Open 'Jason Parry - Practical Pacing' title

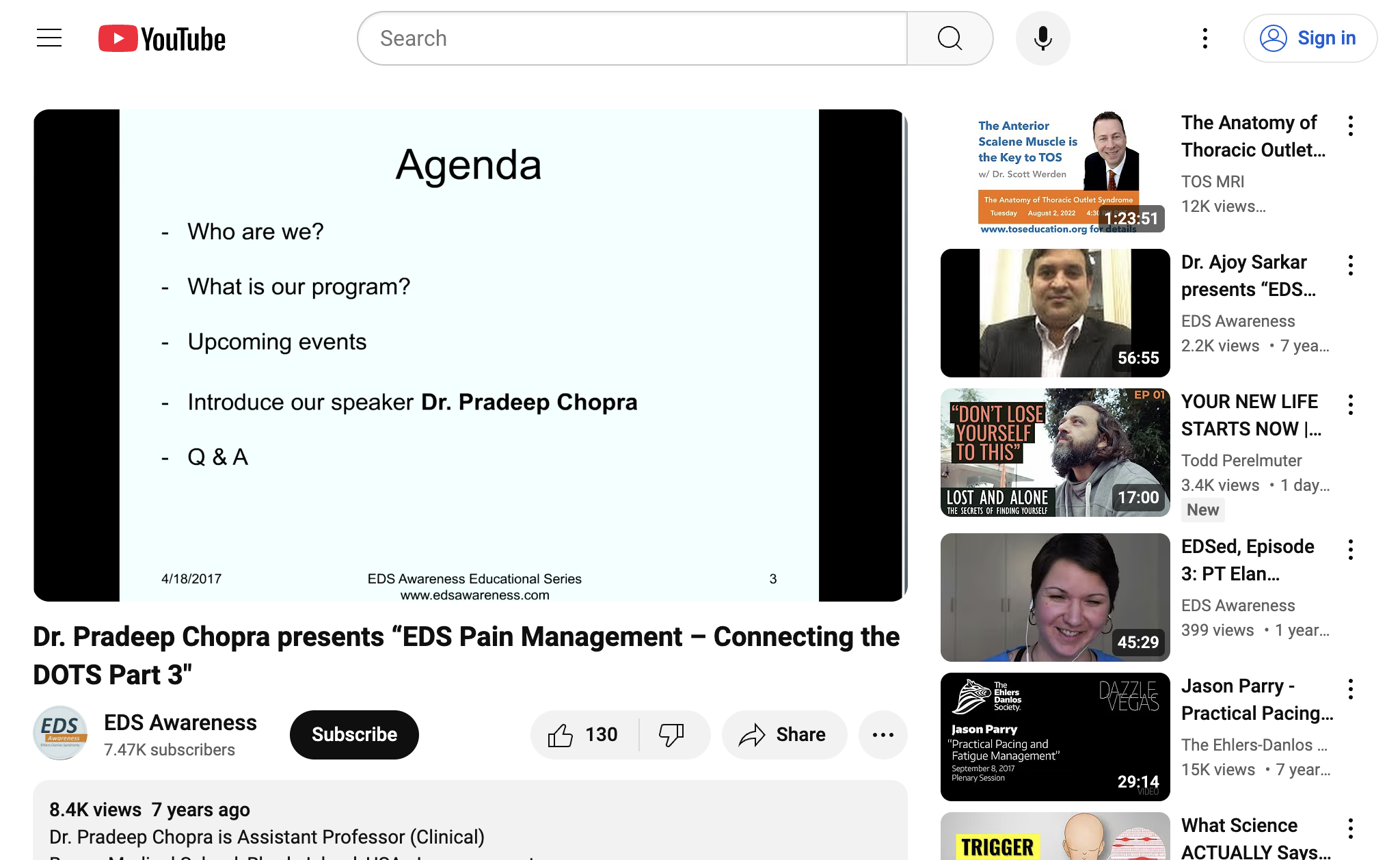point(1257,699)
